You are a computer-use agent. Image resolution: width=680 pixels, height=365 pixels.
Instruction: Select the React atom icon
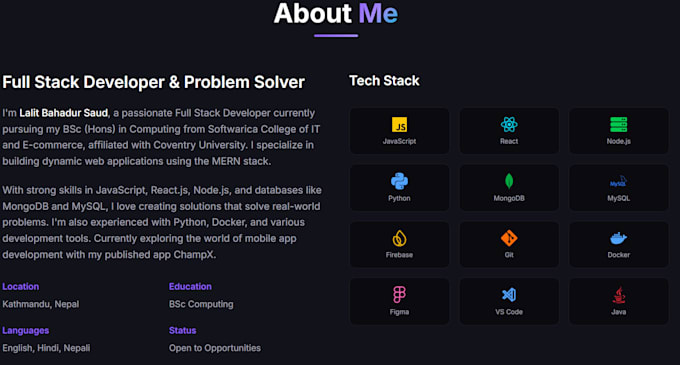coord(509,125)
